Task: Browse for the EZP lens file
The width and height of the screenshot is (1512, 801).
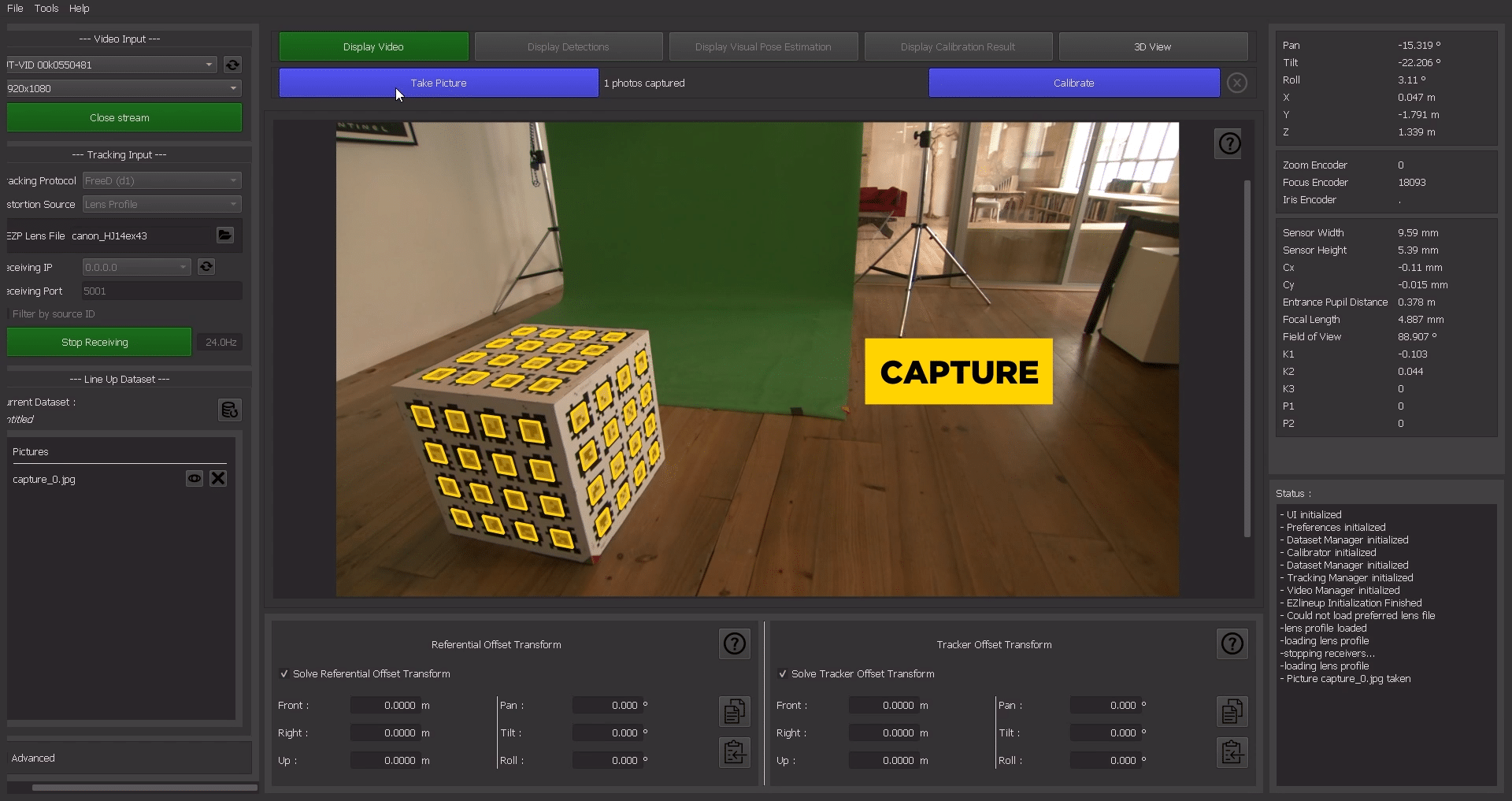Action: click(x=225, y=235)
